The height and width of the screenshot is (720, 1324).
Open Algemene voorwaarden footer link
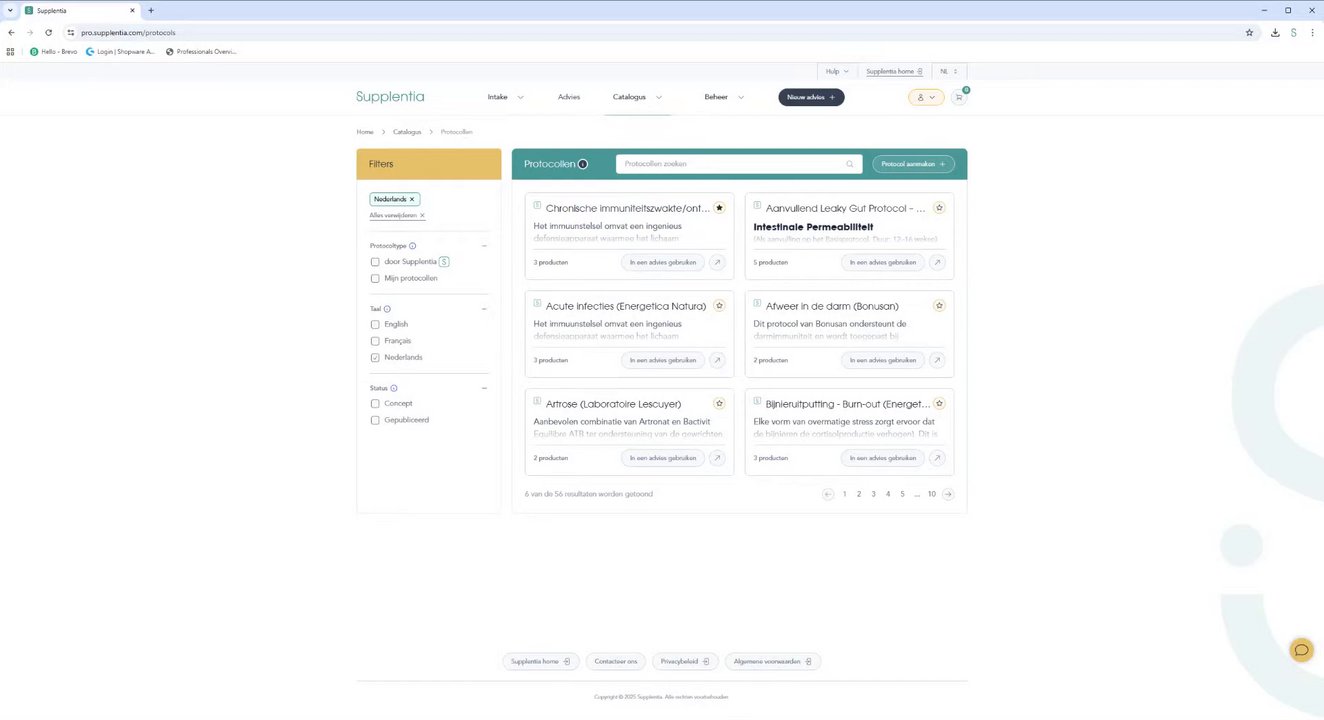[772, 661]
